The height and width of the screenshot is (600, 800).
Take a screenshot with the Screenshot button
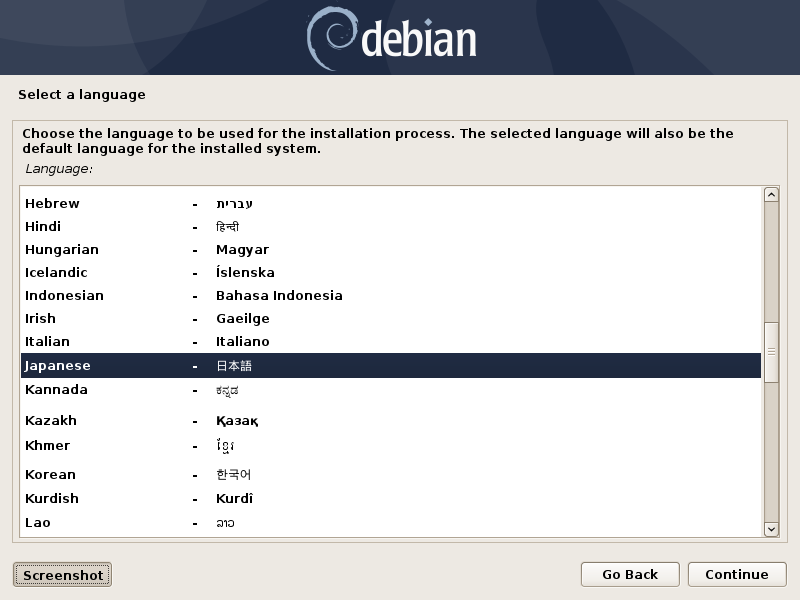click(62, 575)
